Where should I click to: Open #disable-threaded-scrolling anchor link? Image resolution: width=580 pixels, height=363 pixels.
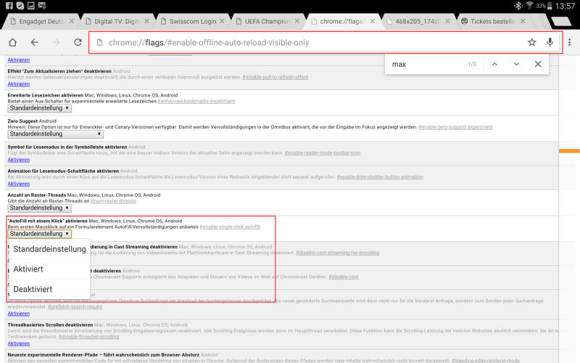point(89,337)
